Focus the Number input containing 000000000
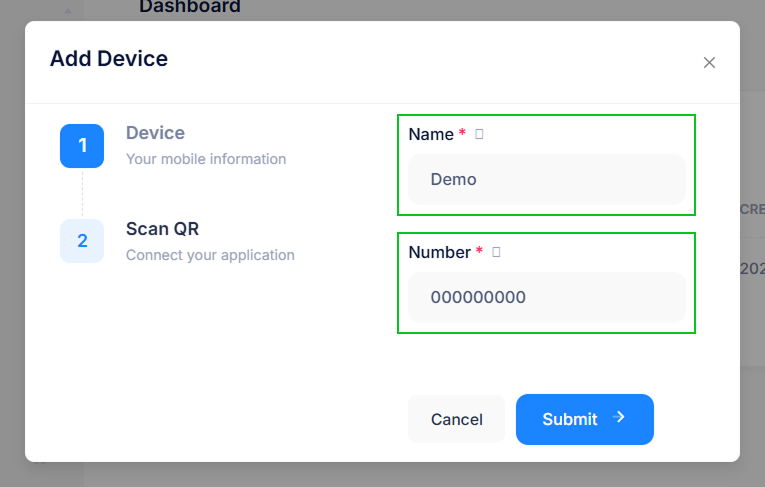The width and height of the screenshot is (765, 487). tap(546, 297)
